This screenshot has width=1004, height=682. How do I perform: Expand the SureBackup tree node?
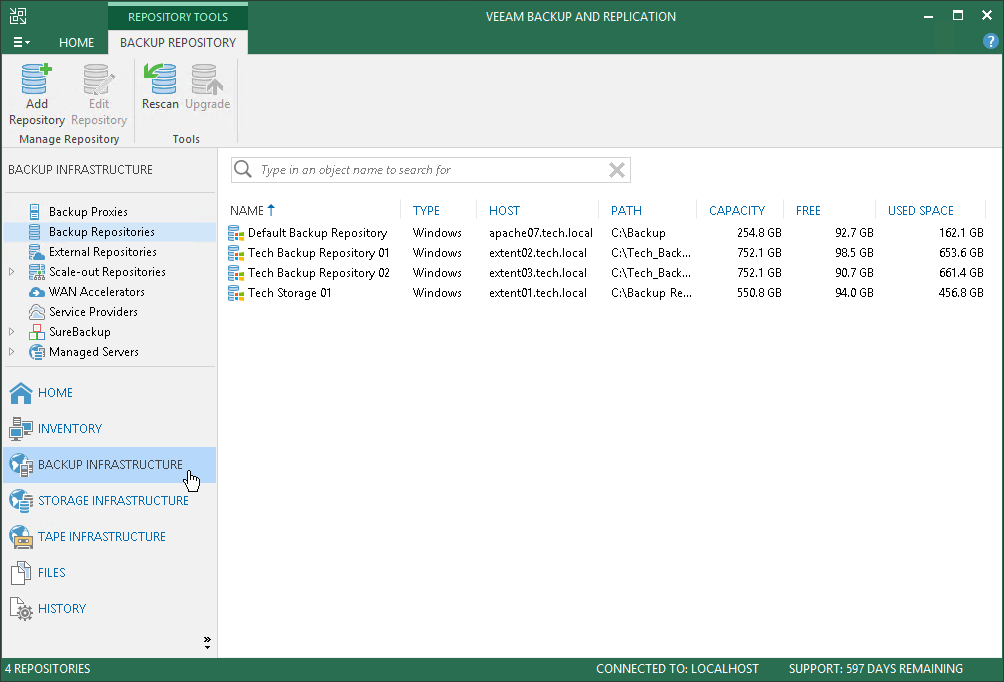12,332
